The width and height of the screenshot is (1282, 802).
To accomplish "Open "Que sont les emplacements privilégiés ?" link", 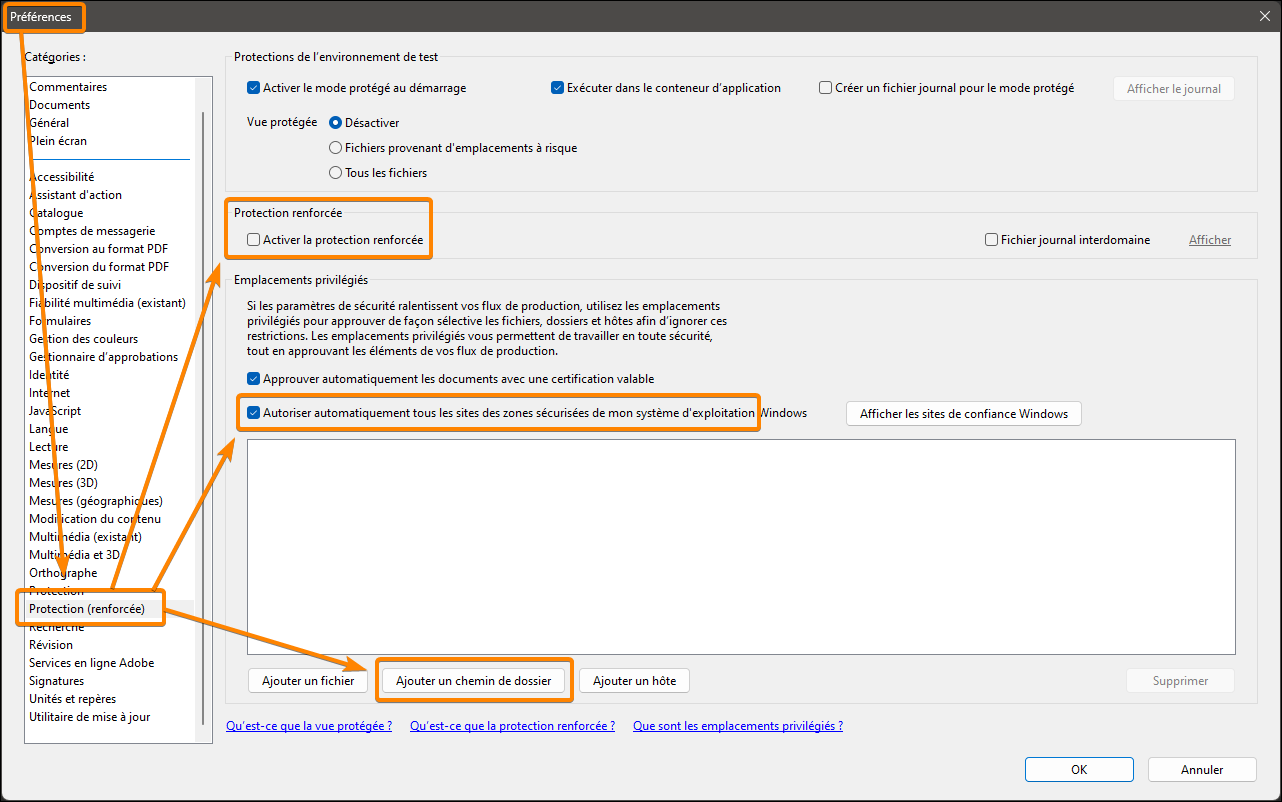I will point(737,725).
